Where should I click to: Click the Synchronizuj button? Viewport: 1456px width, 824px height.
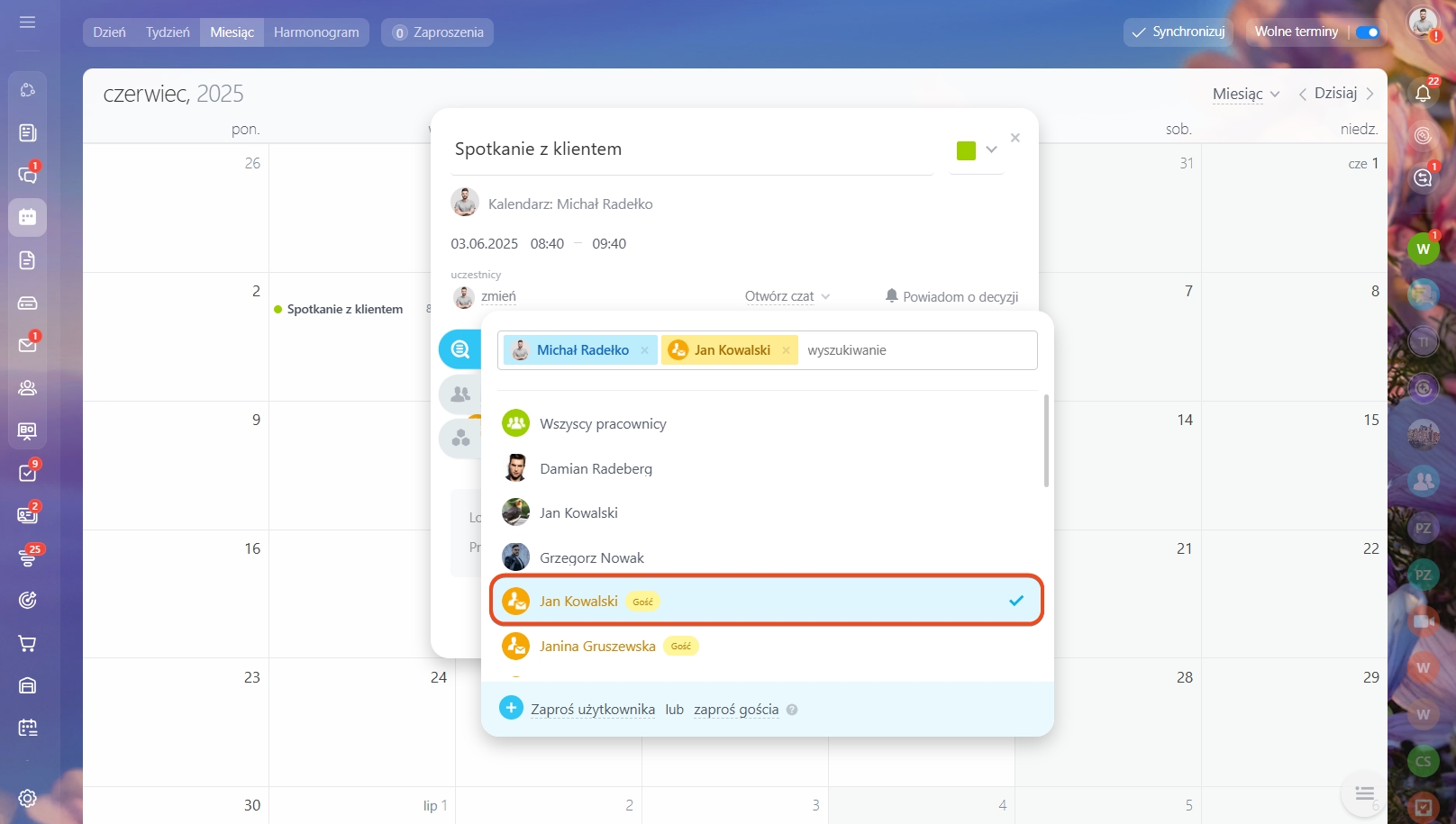1178,32
